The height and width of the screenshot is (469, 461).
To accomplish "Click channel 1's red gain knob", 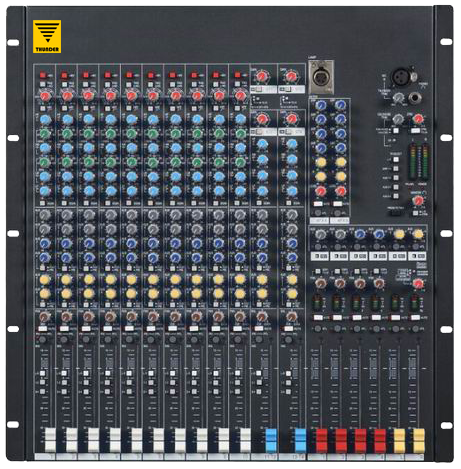I will tap(45, 97).
